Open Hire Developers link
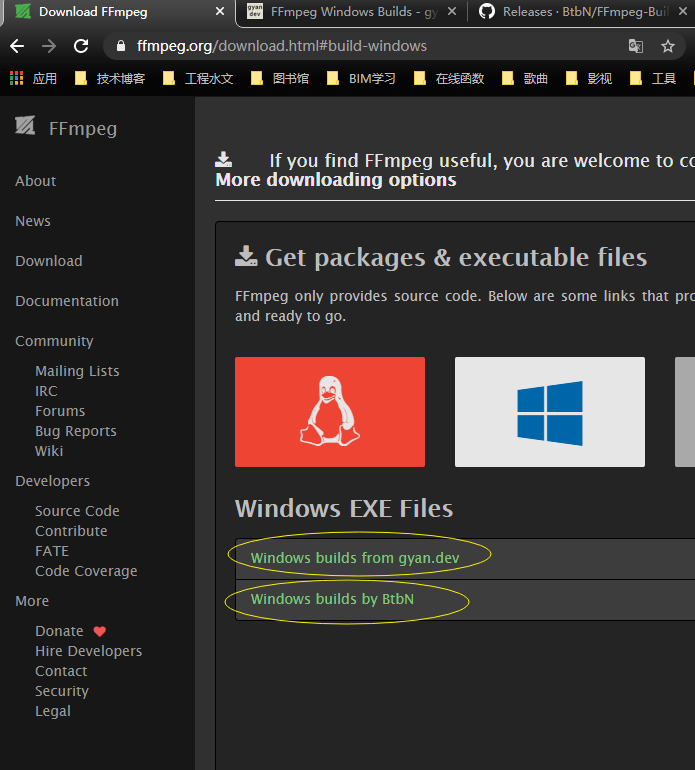Viewport: 695px width, 770px height. click(x=88, y=652)
